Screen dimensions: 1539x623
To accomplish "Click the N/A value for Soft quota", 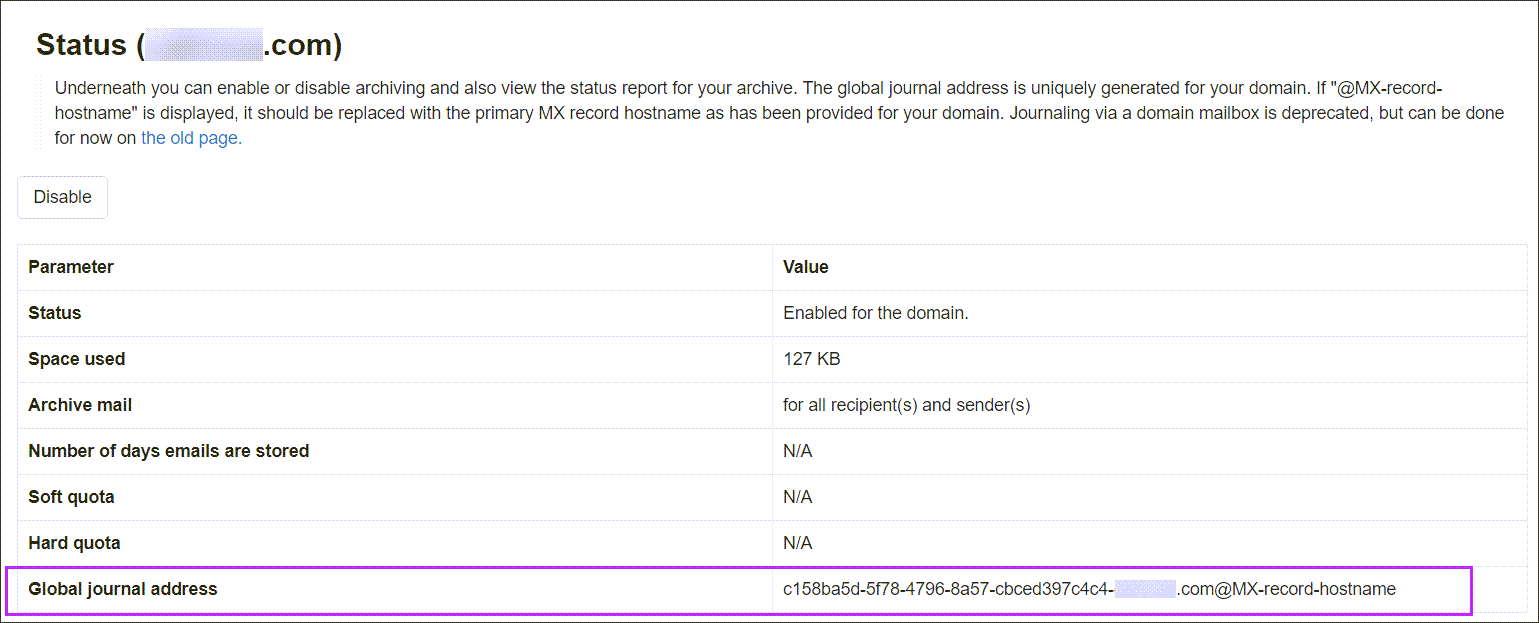I will coord(797,496).
